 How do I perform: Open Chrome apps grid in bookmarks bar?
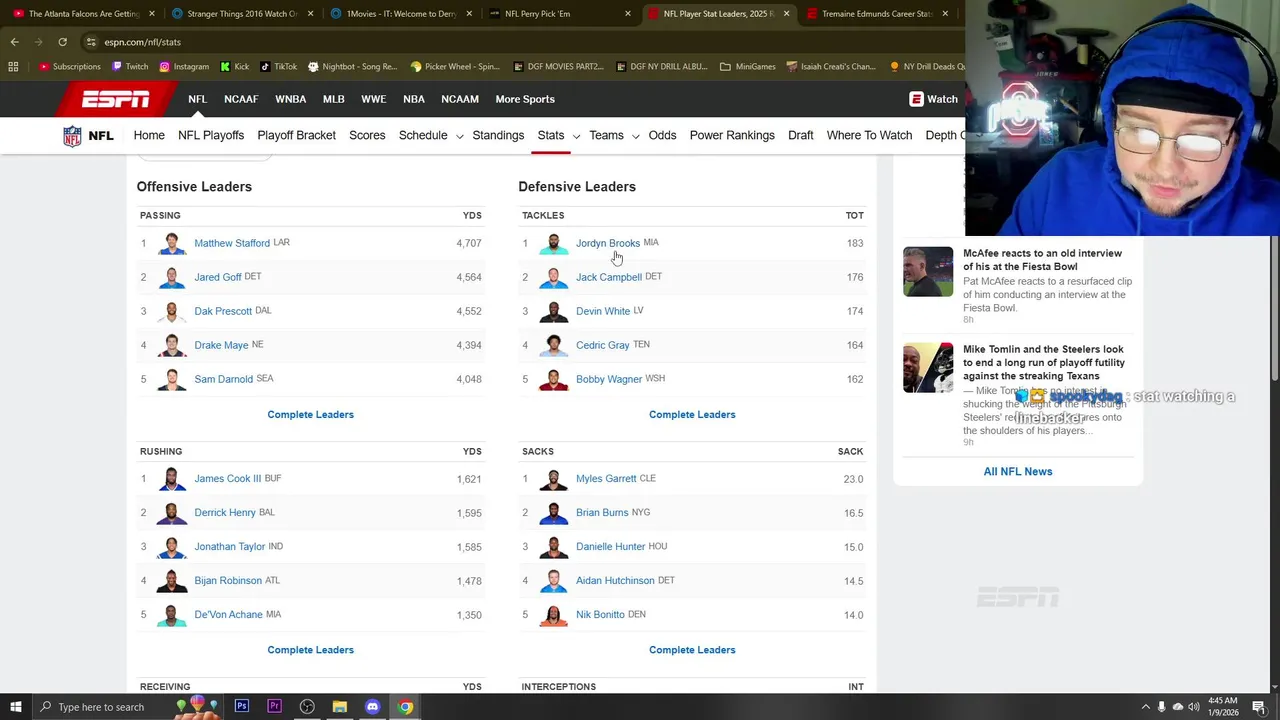13,67
